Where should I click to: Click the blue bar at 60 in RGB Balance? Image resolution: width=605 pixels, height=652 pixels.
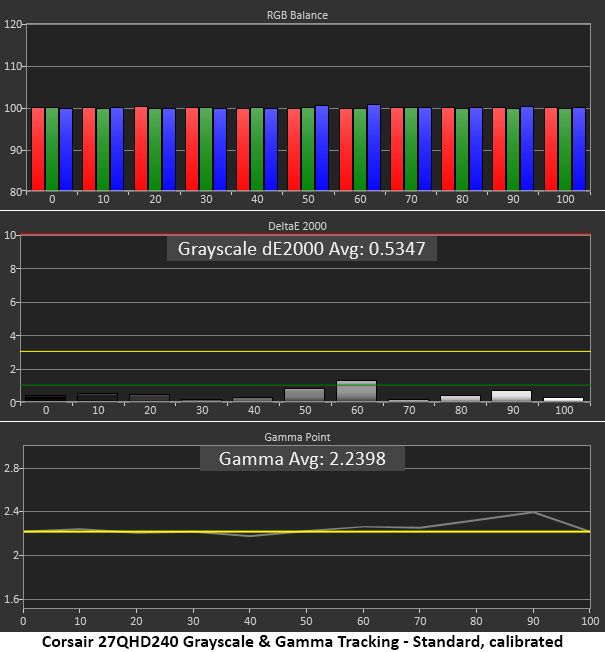click(374, 148)
